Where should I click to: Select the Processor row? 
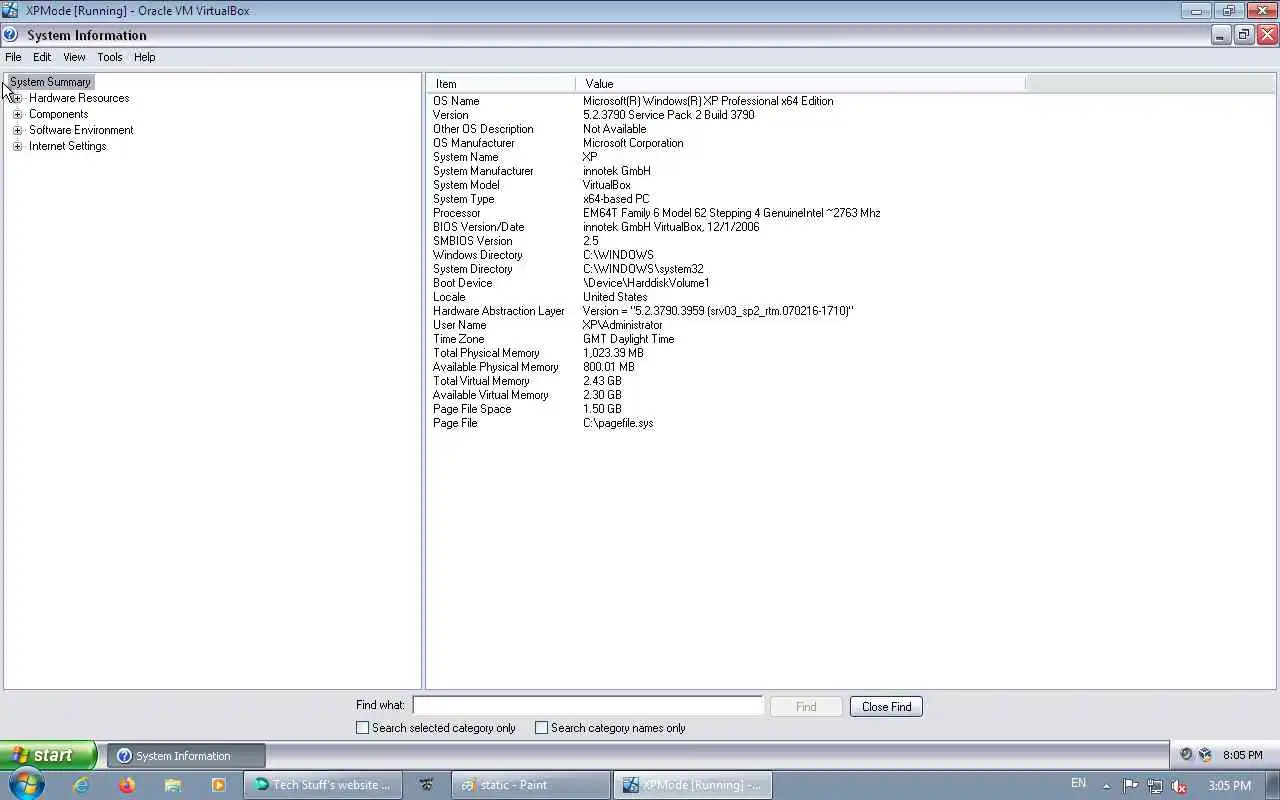click(x=726, y=213)
